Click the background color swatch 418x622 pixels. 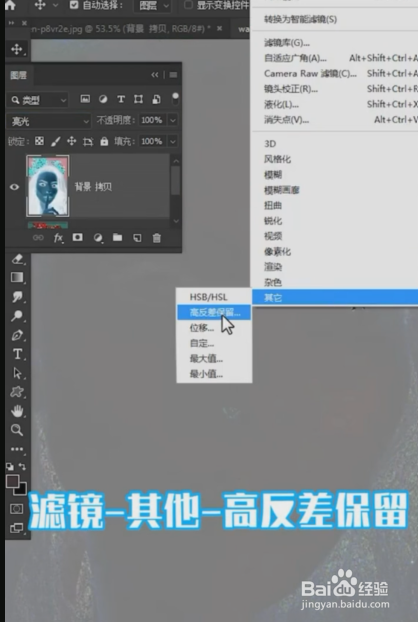pos(22,490)
